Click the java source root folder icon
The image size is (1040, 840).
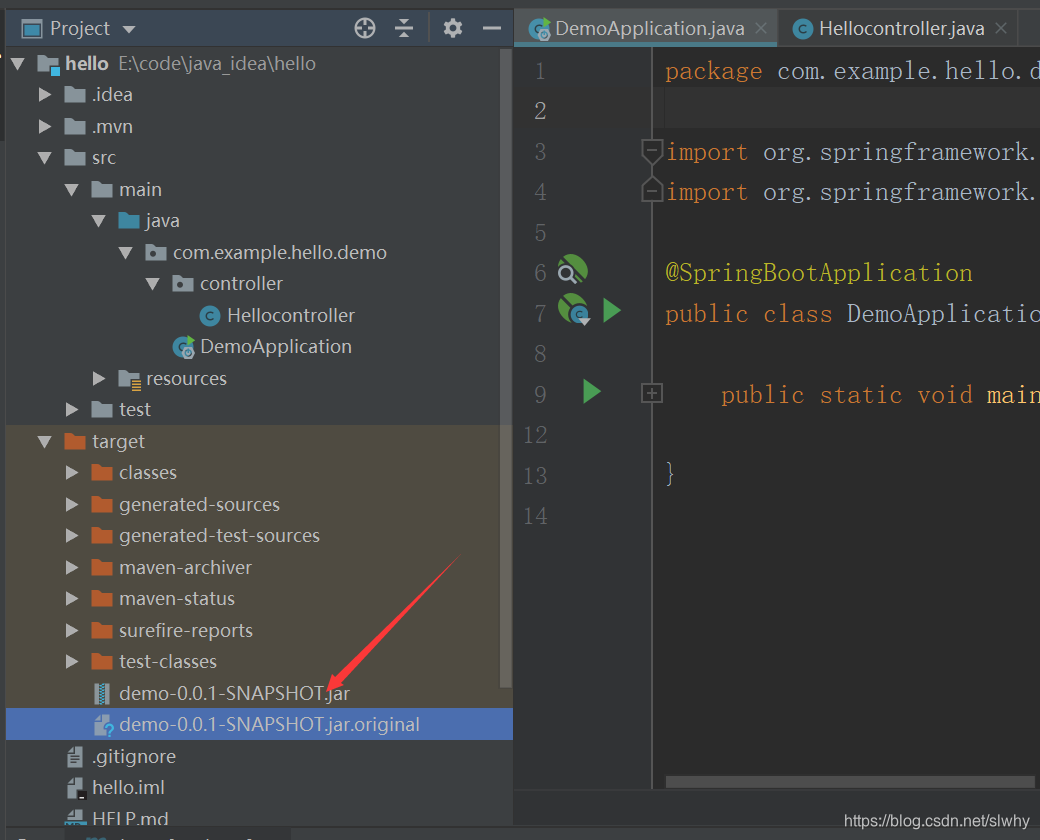point(129,221)
